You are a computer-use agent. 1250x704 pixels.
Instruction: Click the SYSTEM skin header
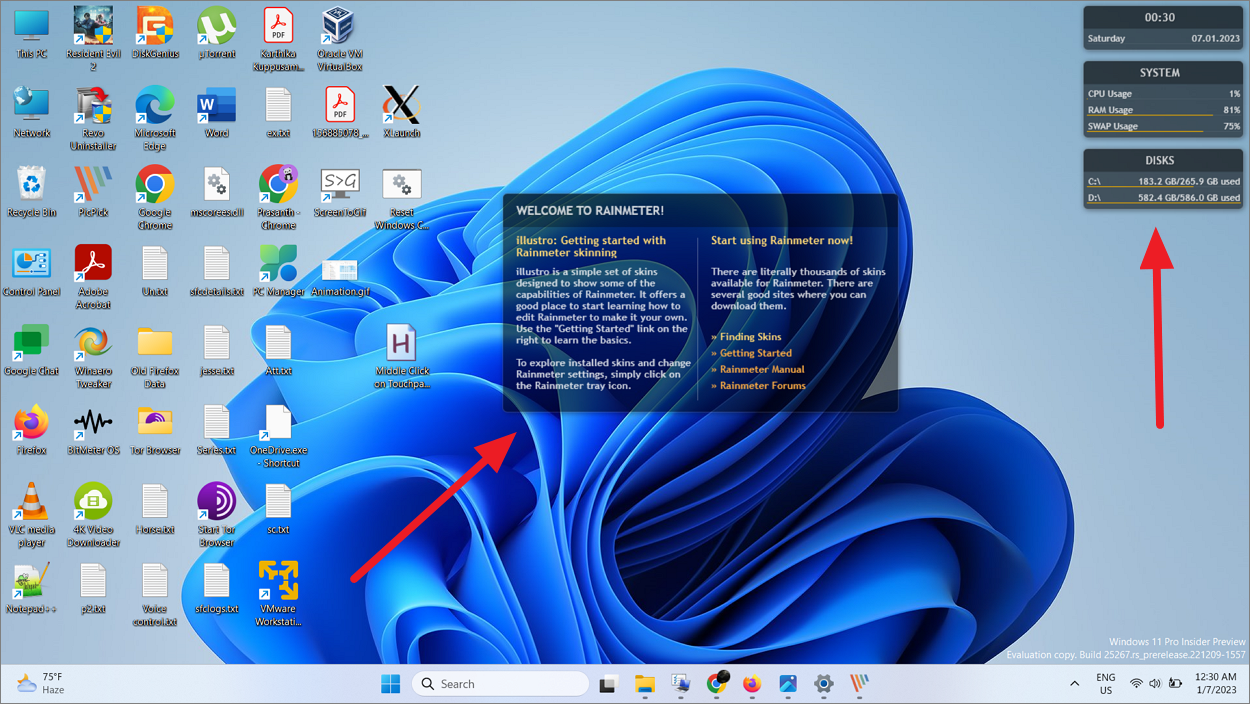[x=1160, y=73]
